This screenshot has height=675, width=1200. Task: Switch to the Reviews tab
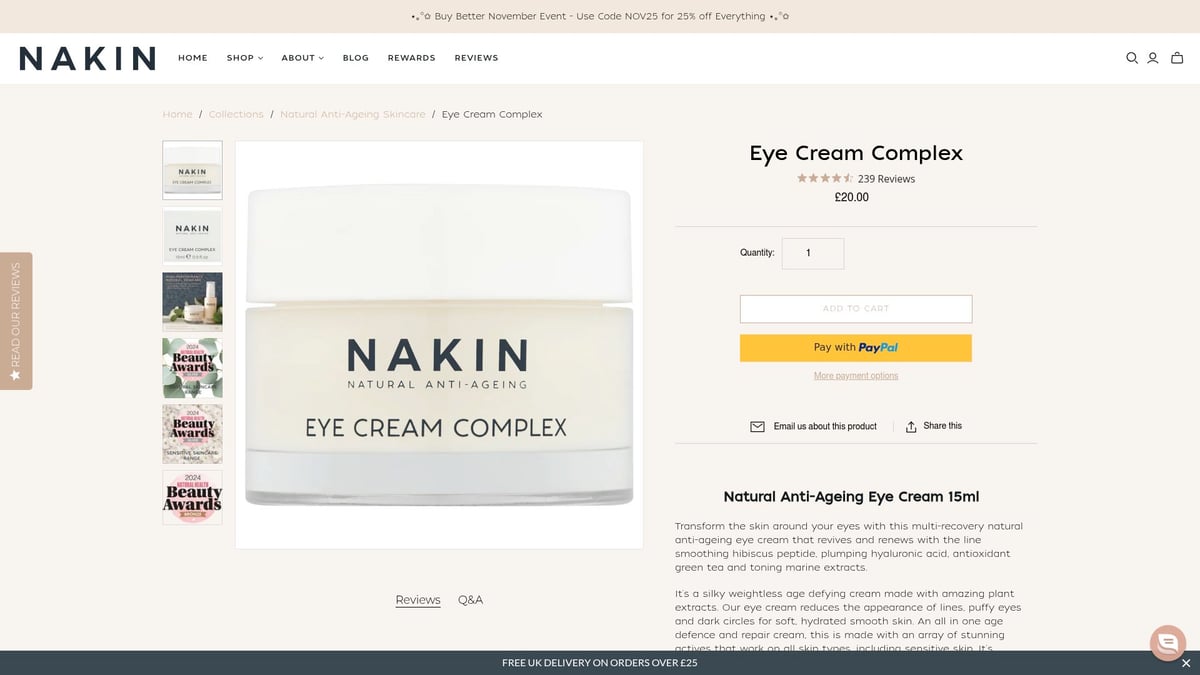pos(418,599)
